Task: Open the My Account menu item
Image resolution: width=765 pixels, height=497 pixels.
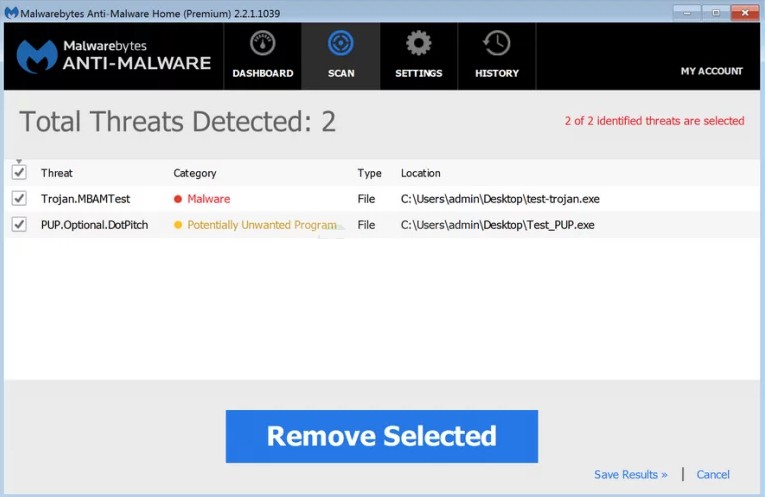Action: [711, 72]
